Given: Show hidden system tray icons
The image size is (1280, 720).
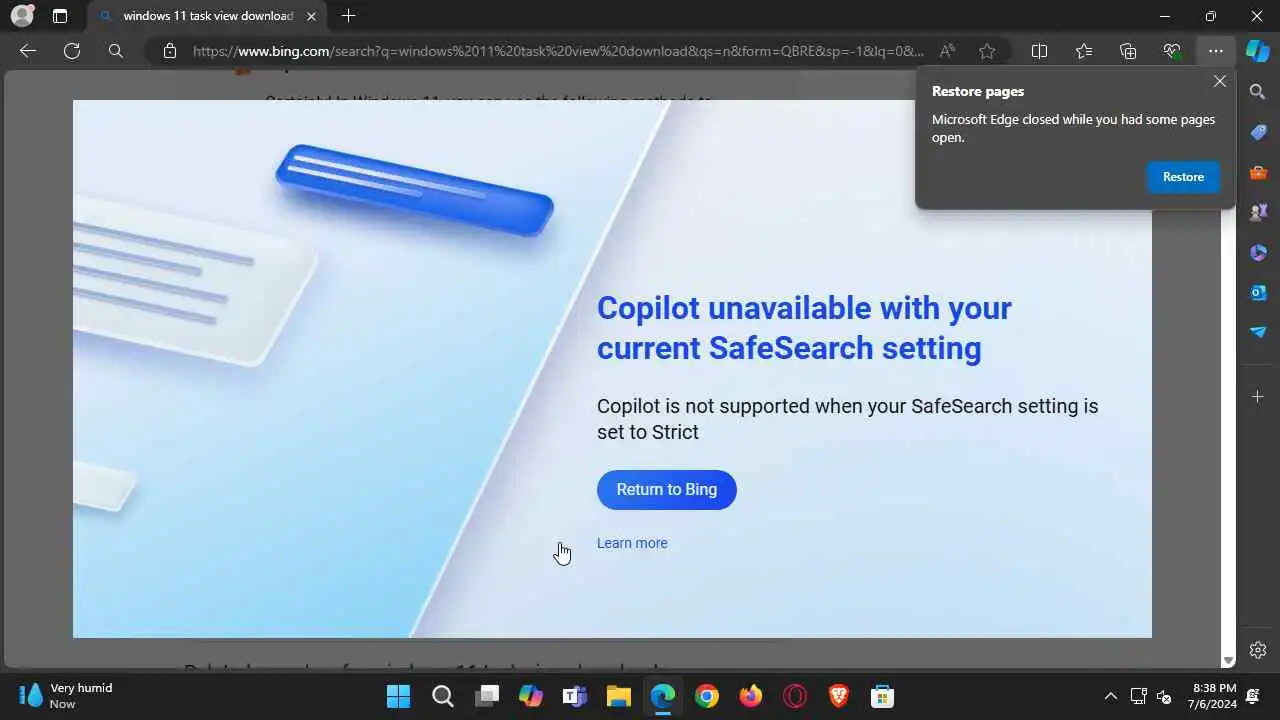Looking at the screenshot, I should [x=1110, y=696].
